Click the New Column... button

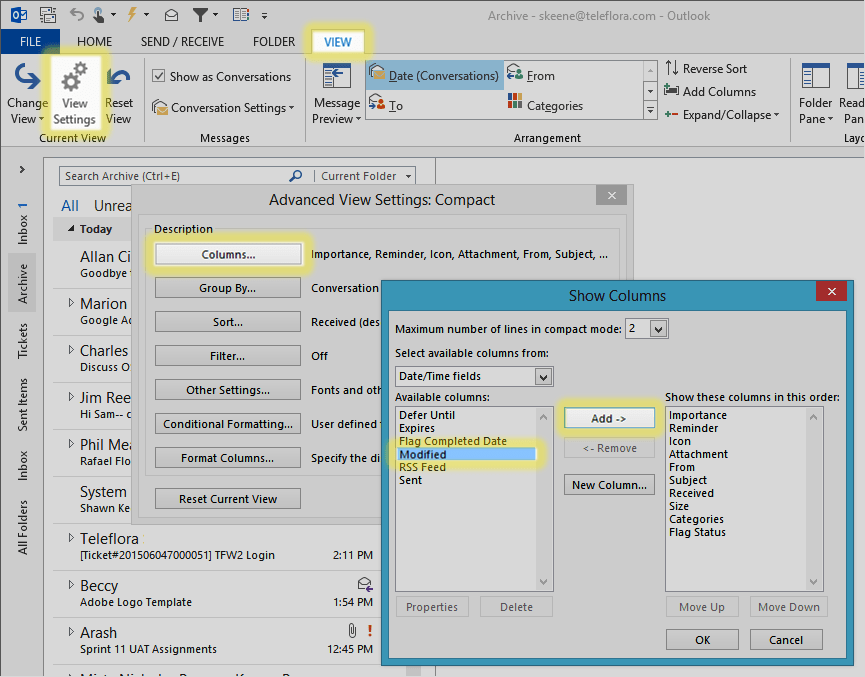(x=609, y=485)
